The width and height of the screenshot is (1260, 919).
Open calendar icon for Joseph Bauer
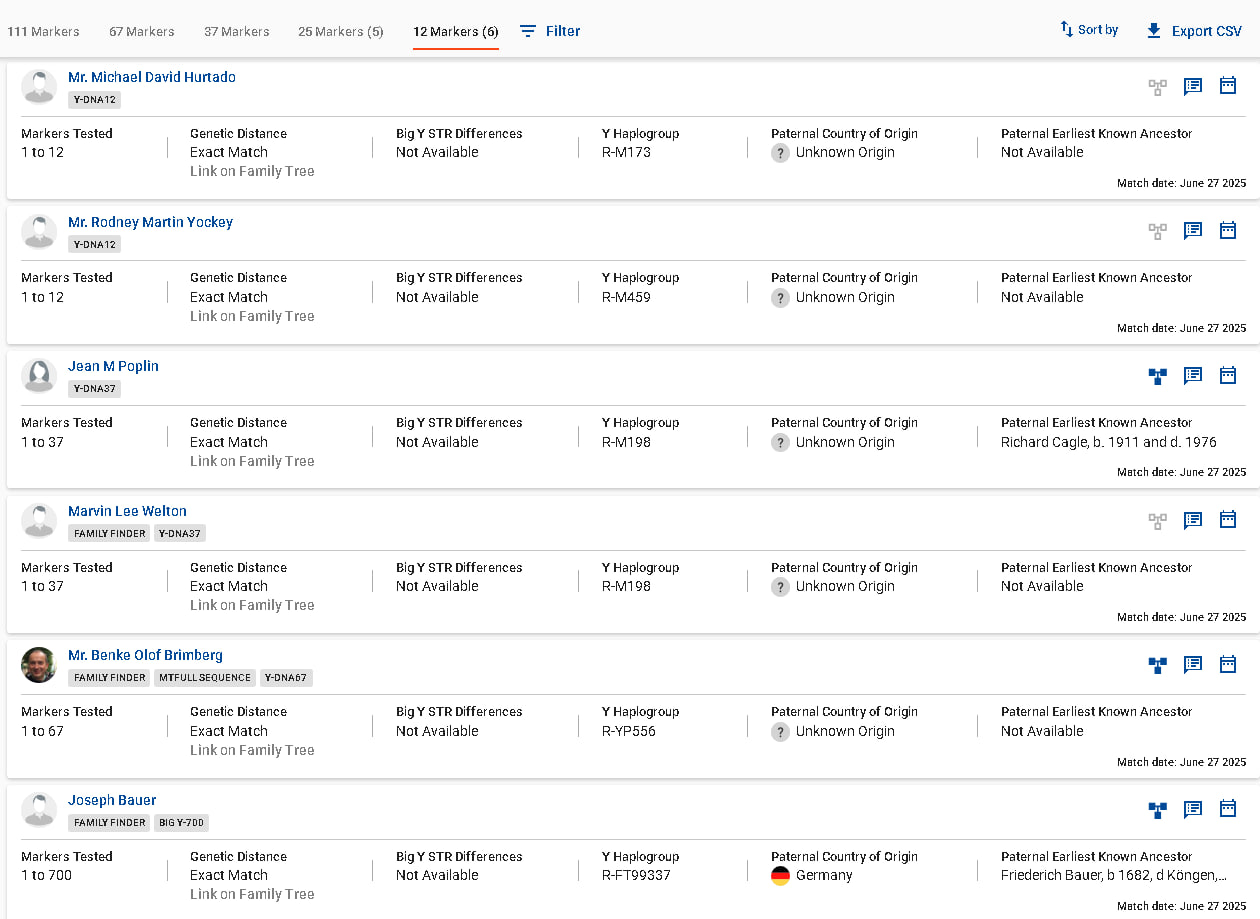1228,809
